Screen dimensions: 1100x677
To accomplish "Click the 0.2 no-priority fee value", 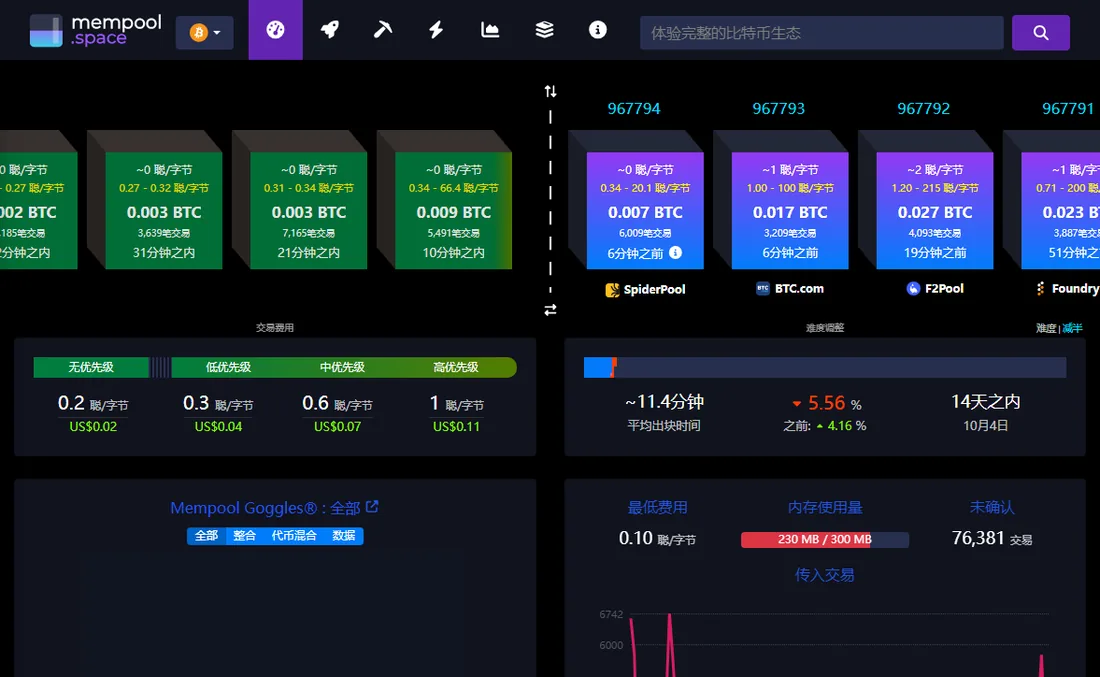I will [93, 403].
